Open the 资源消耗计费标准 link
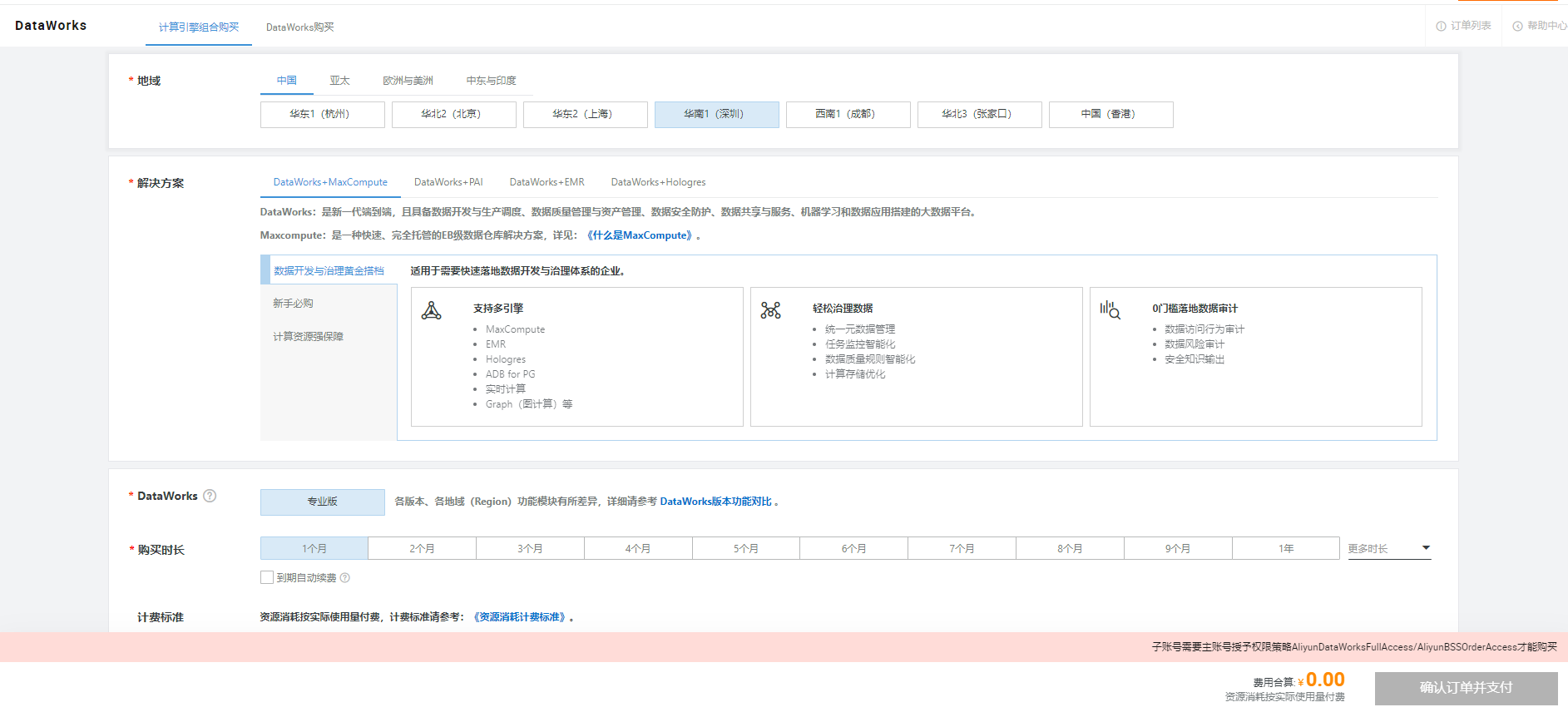The width and height of the screenshot is (1568, 712). pos(521,617)
